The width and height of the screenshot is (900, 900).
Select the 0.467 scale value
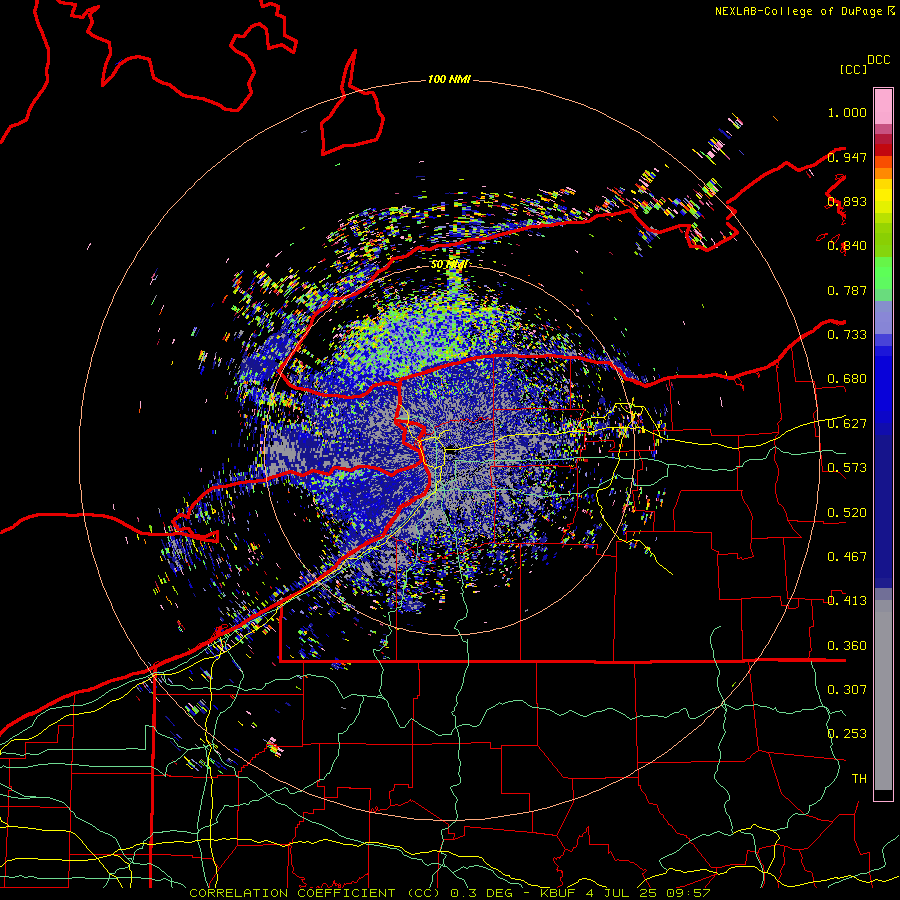pos(847,557)
